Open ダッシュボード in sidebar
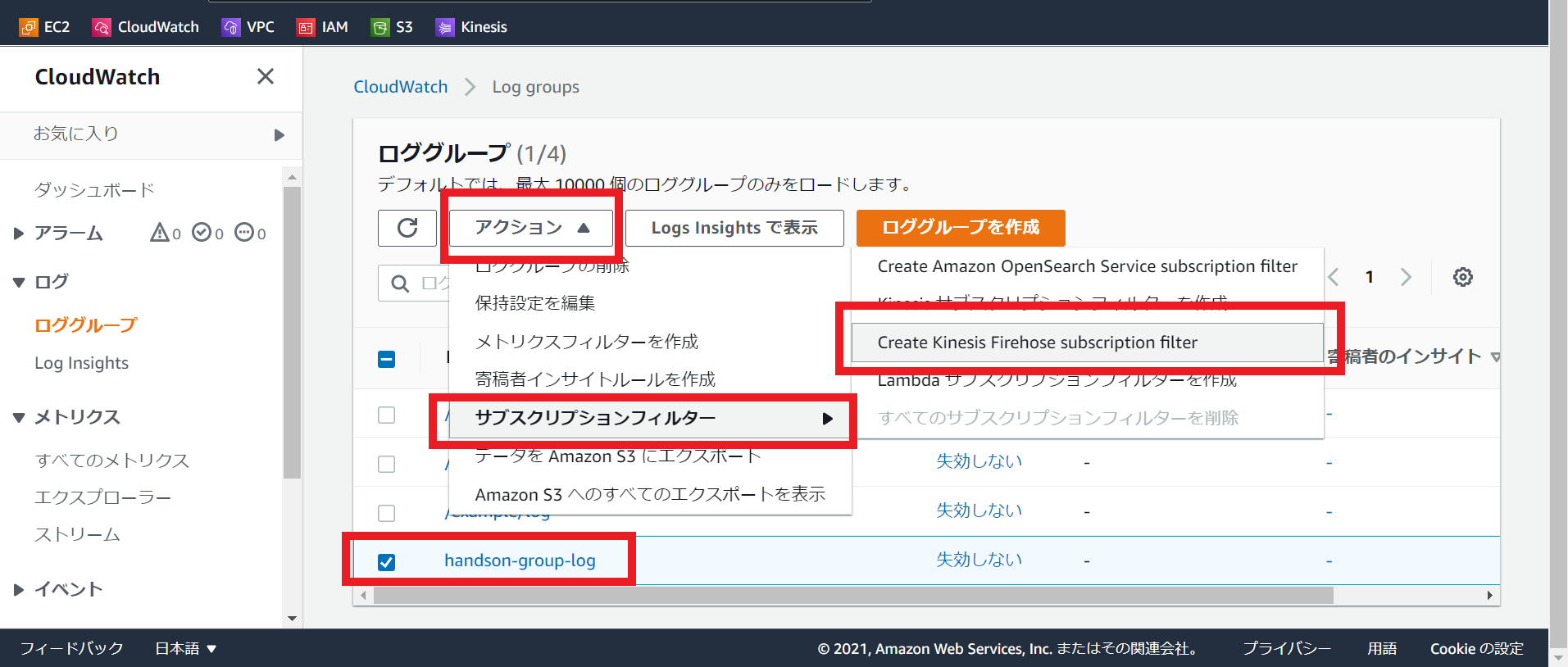The image size is (1568, 667). click(x=94, y=190)
